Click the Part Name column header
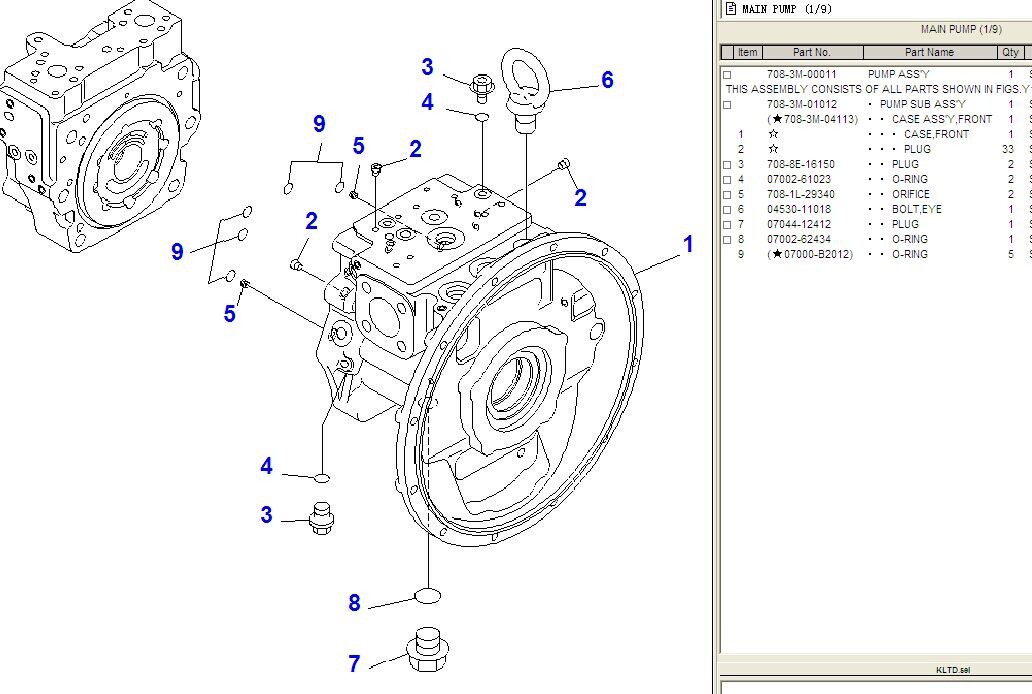Viewport: 1032px width, 694px height. [x=929, y=52]
